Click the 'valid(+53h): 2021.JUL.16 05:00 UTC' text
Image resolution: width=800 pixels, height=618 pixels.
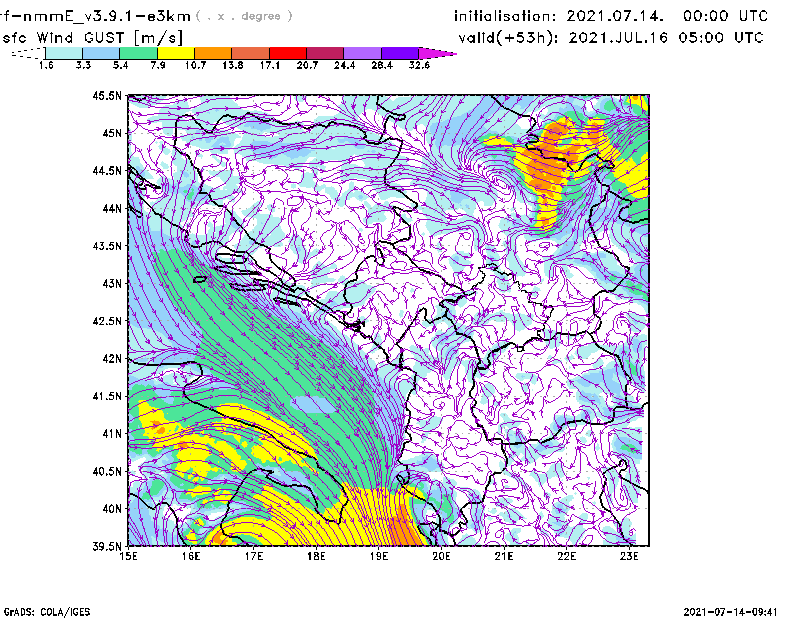pos(611,38)
